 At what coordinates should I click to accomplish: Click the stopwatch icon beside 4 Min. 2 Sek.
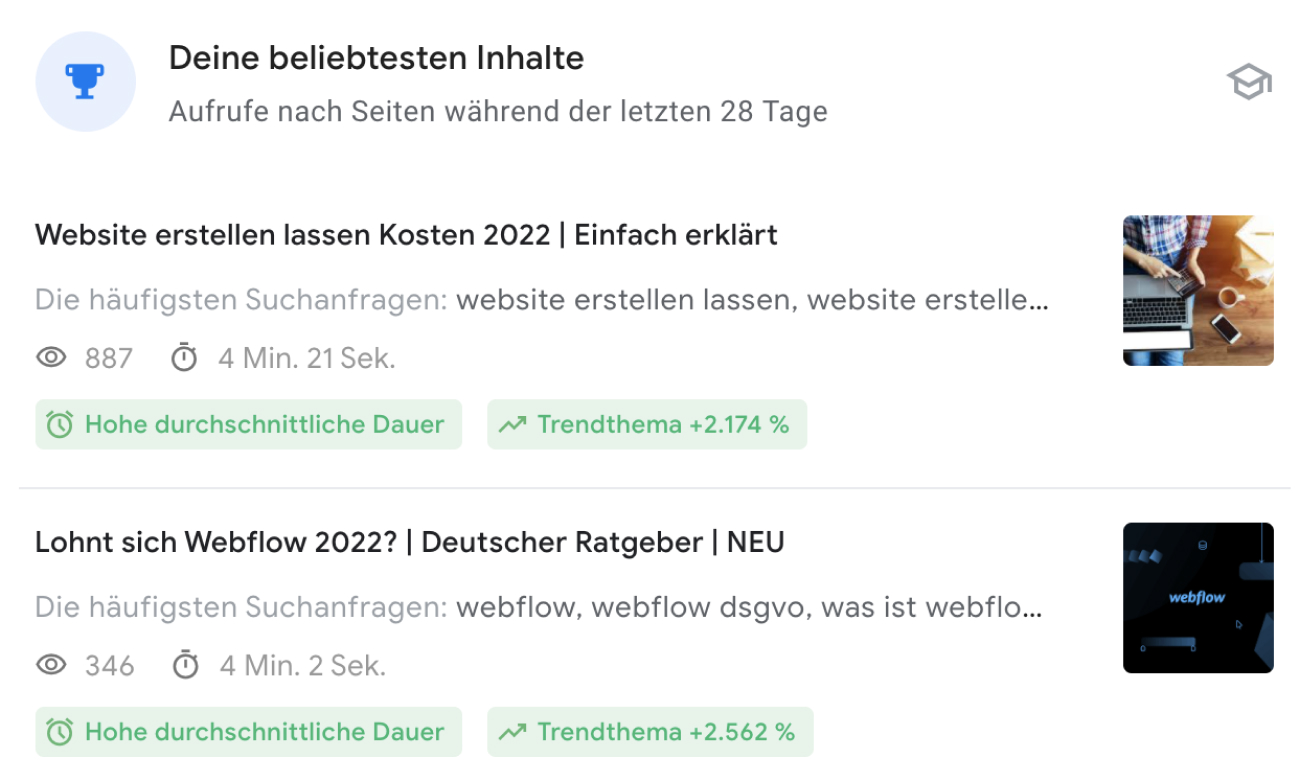186,664
